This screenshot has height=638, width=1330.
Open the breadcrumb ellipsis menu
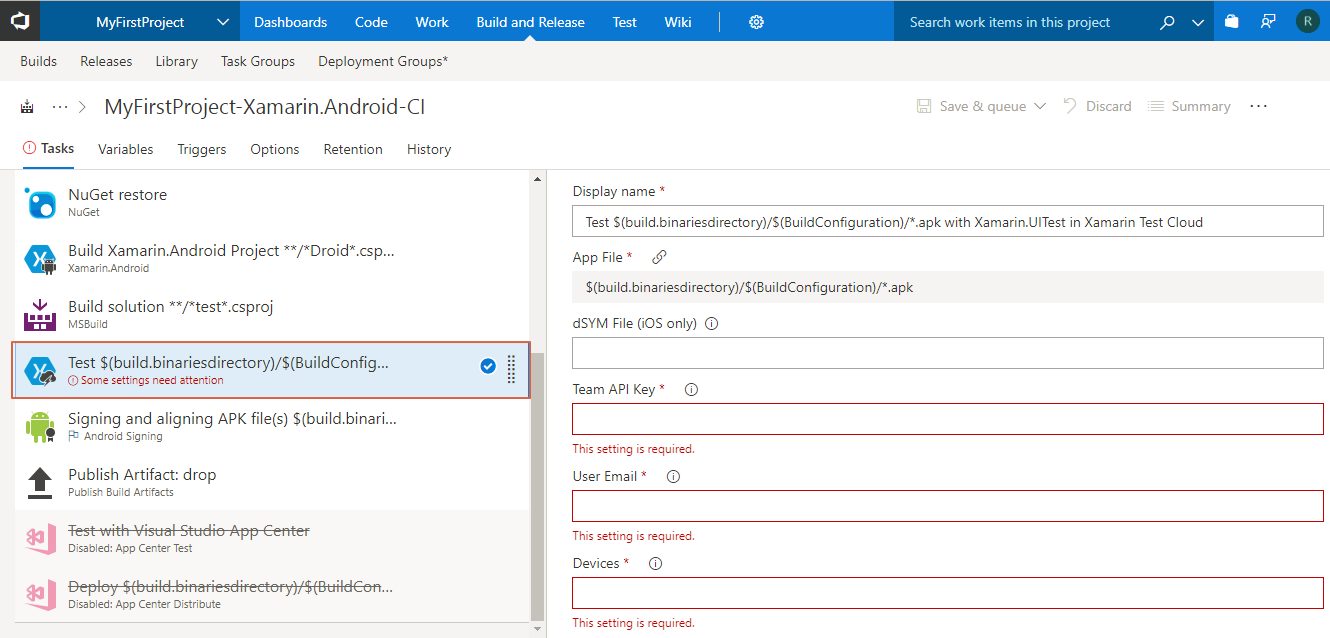pyautogui.click(x=59, y=107)
